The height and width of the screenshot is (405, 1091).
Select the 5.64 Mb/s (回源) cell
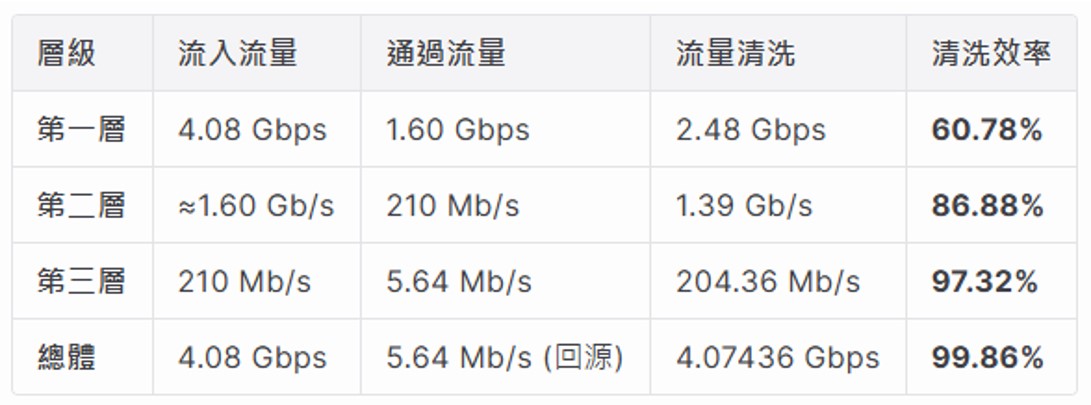504,357
